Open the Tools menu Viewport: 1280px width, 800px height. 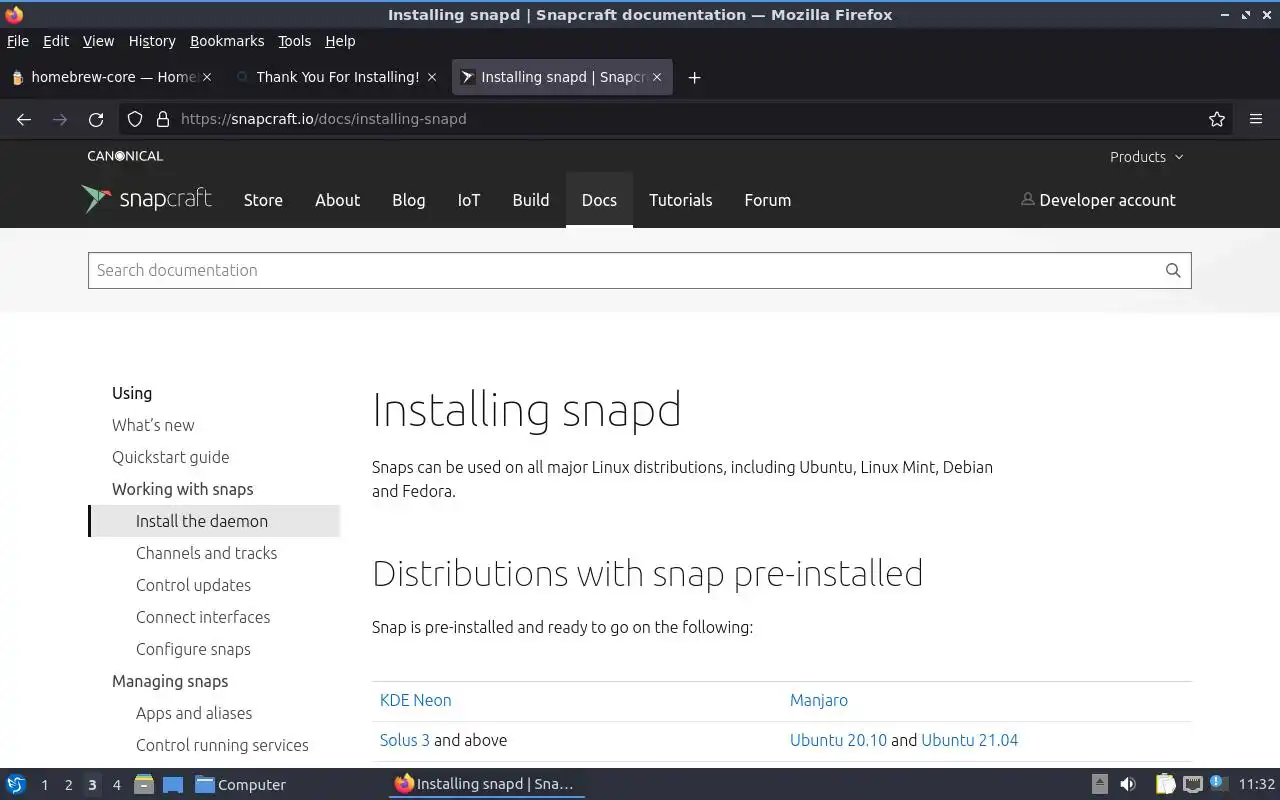(294, 41)
